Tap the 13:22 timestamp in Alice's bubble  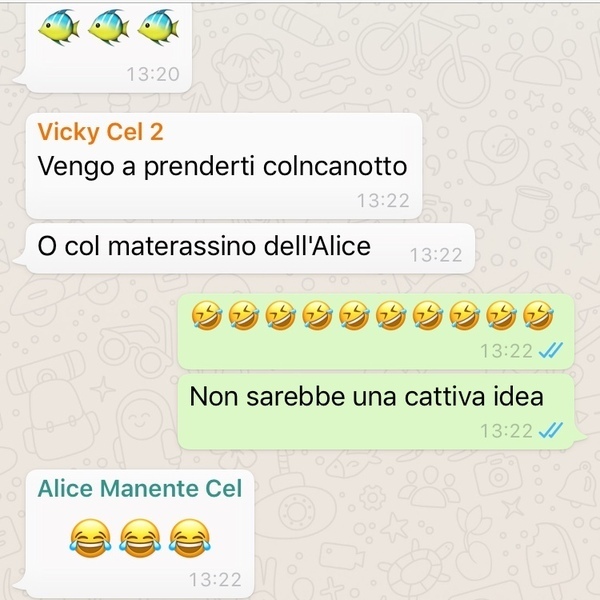[215, 579]
